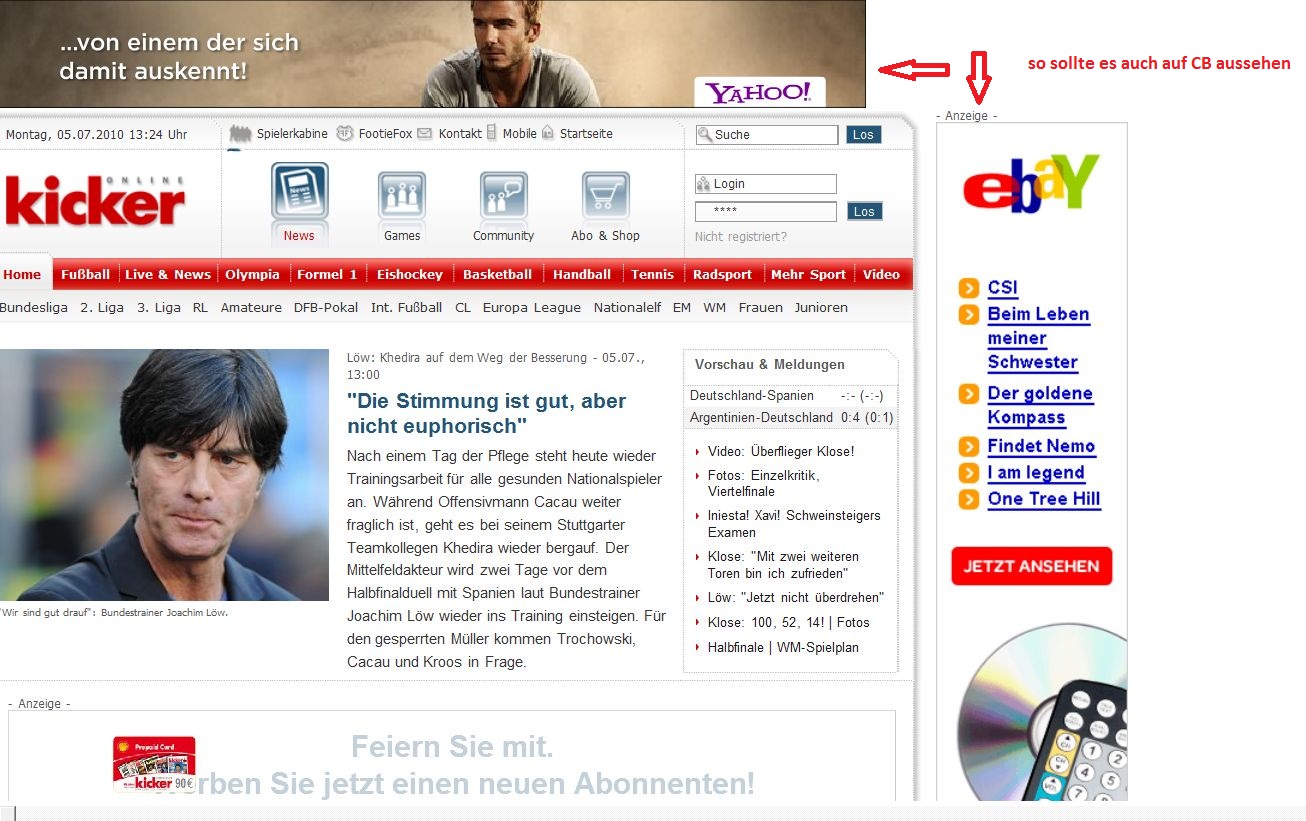This screenshot has height=821, width=1306.
Task: Click the Yahoo! logo in banner
Action: 760,92
